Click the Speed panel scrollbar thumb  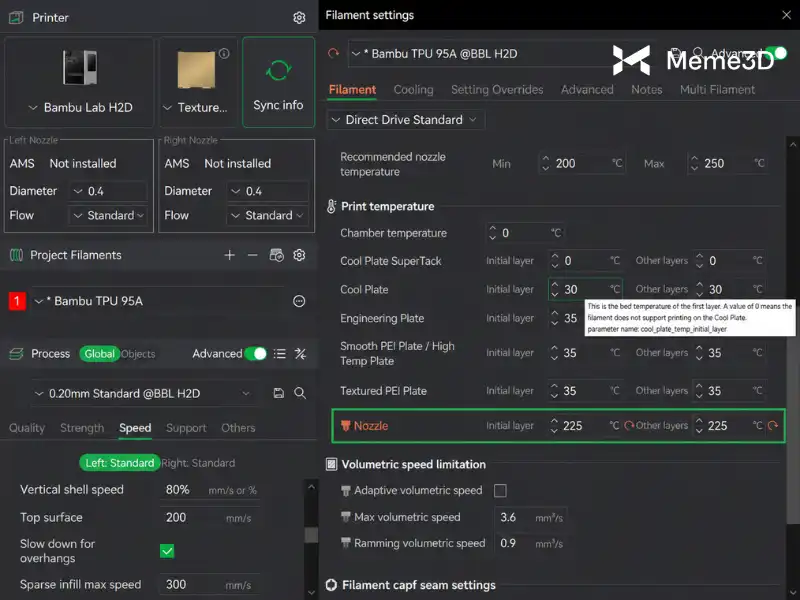(311, 535)
